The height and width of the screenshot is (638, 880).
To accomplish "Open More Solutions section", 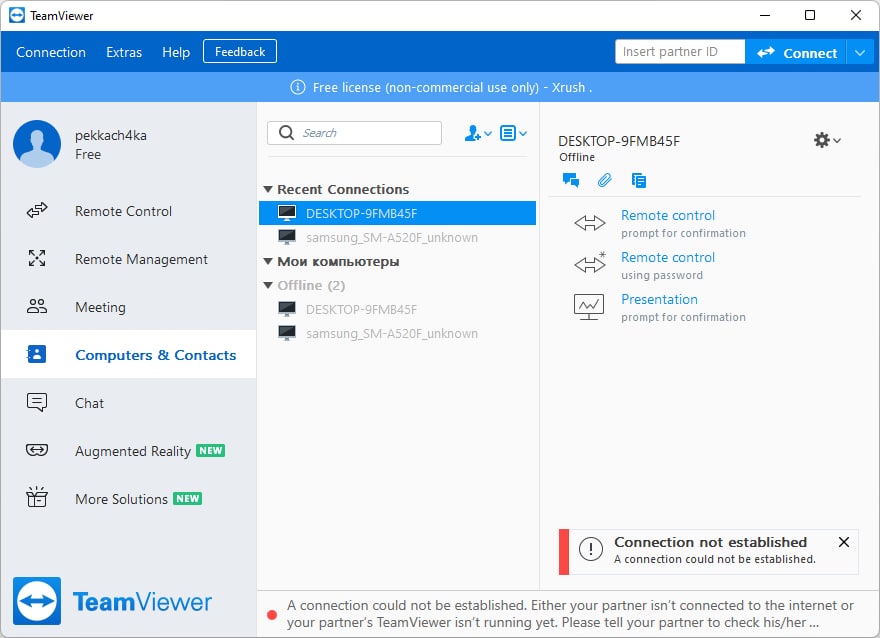I will coord(129,499).
